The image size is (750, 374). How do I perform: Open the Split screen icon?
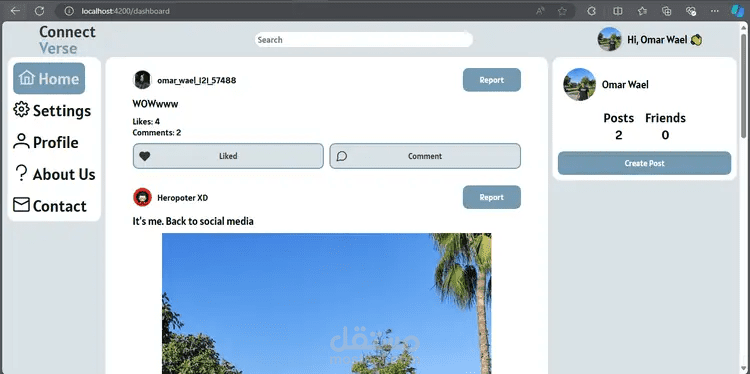[618, 11]
